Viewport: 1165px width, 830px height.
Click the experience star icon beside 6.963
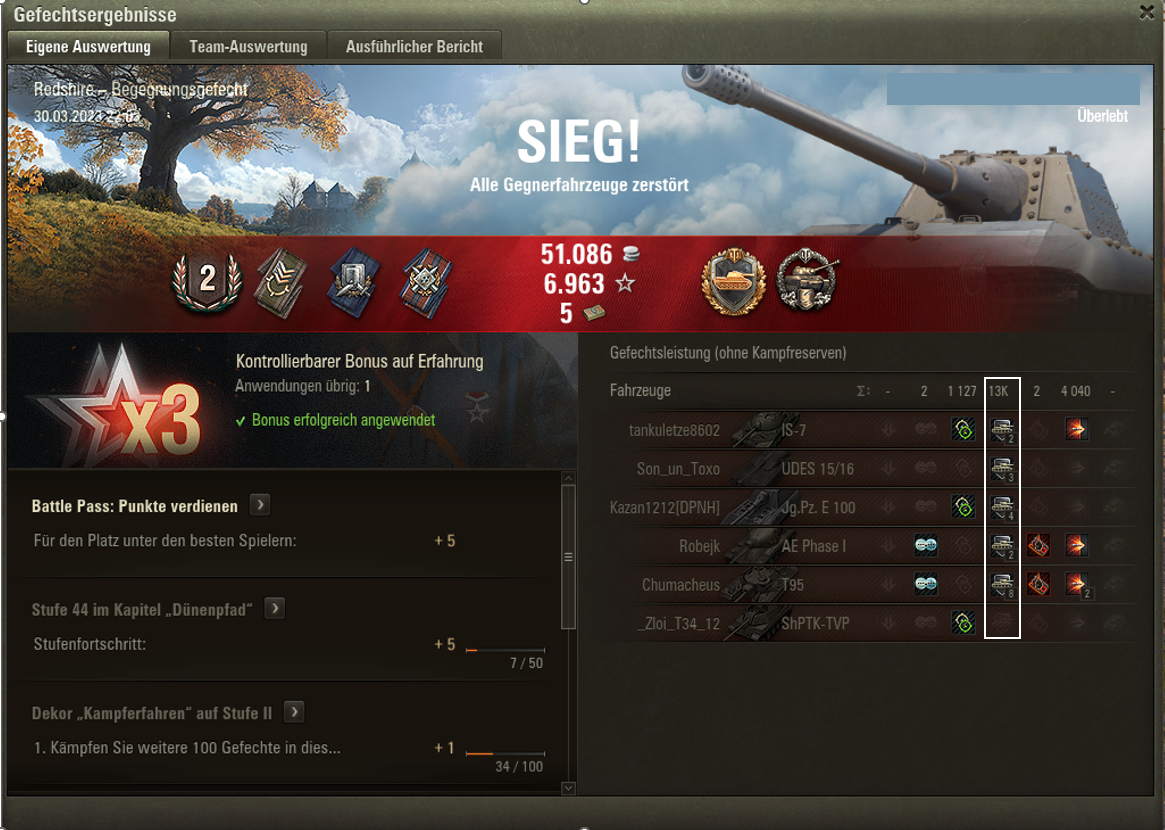pos(626,283)
